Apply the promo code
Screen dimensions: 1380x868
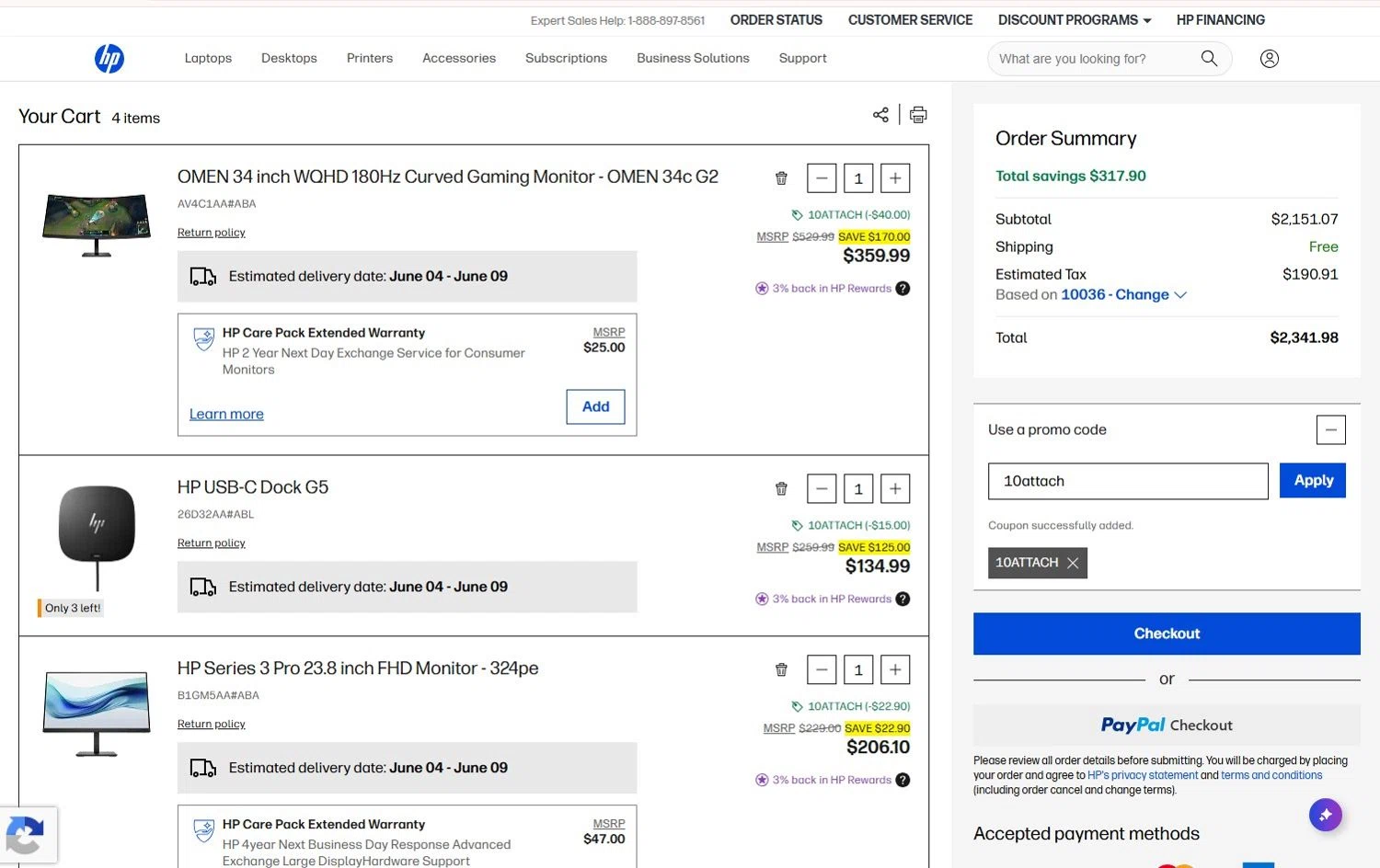tap(1313, 481)
